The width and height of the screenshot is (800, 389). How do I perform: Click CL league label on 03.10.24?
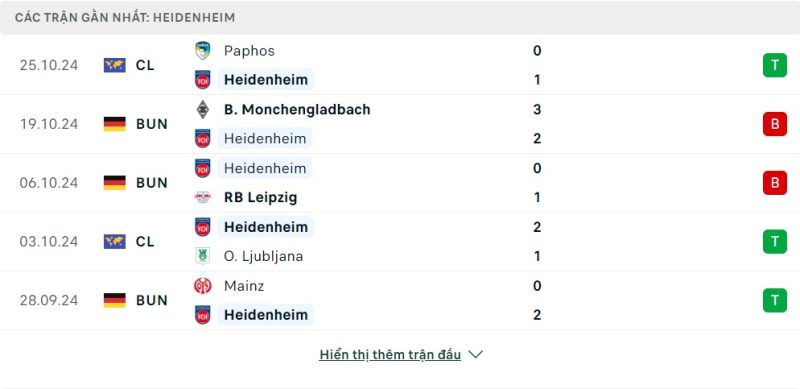[145, 241]
